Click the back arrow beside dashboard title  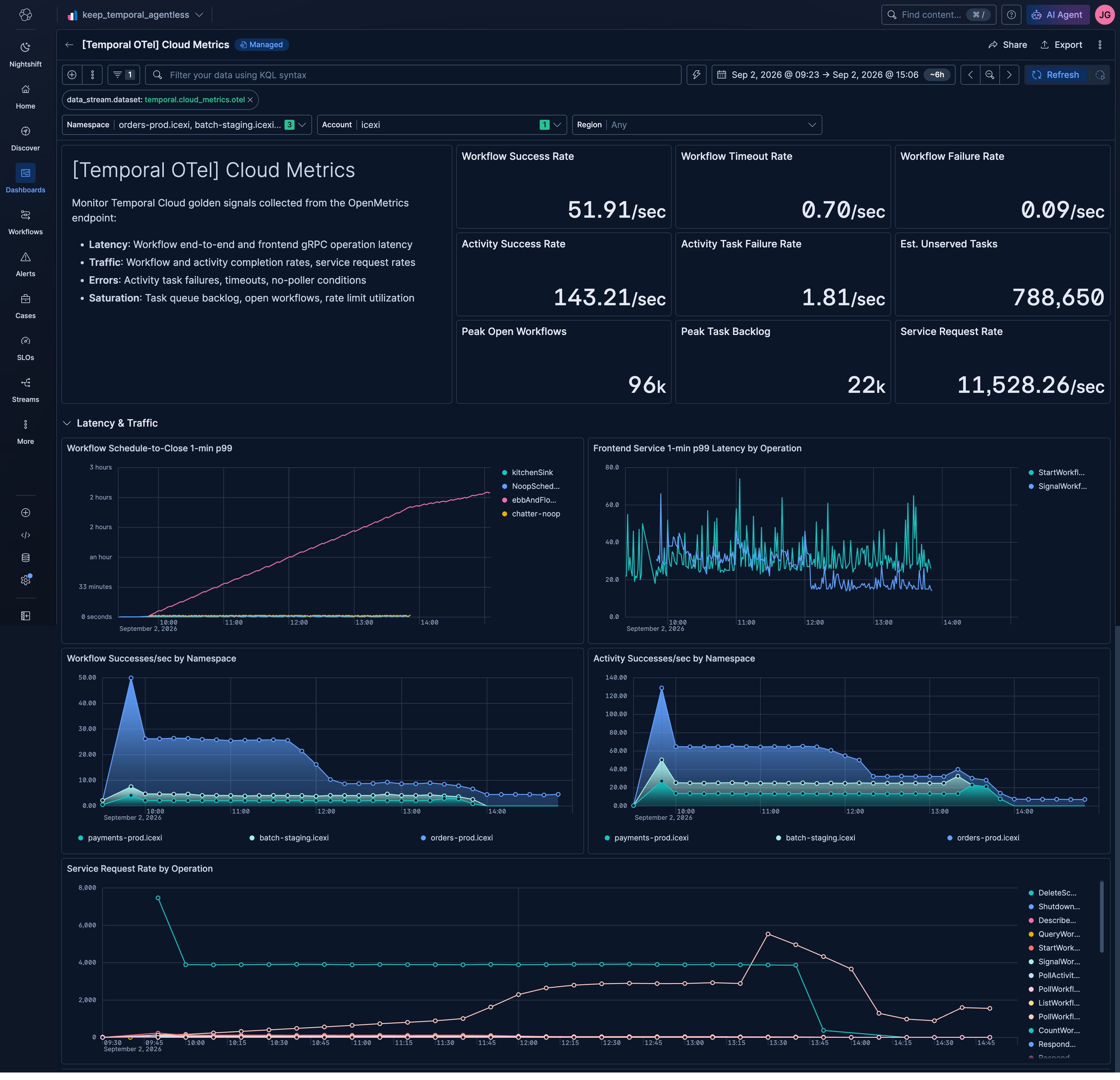tap(69, 45)
